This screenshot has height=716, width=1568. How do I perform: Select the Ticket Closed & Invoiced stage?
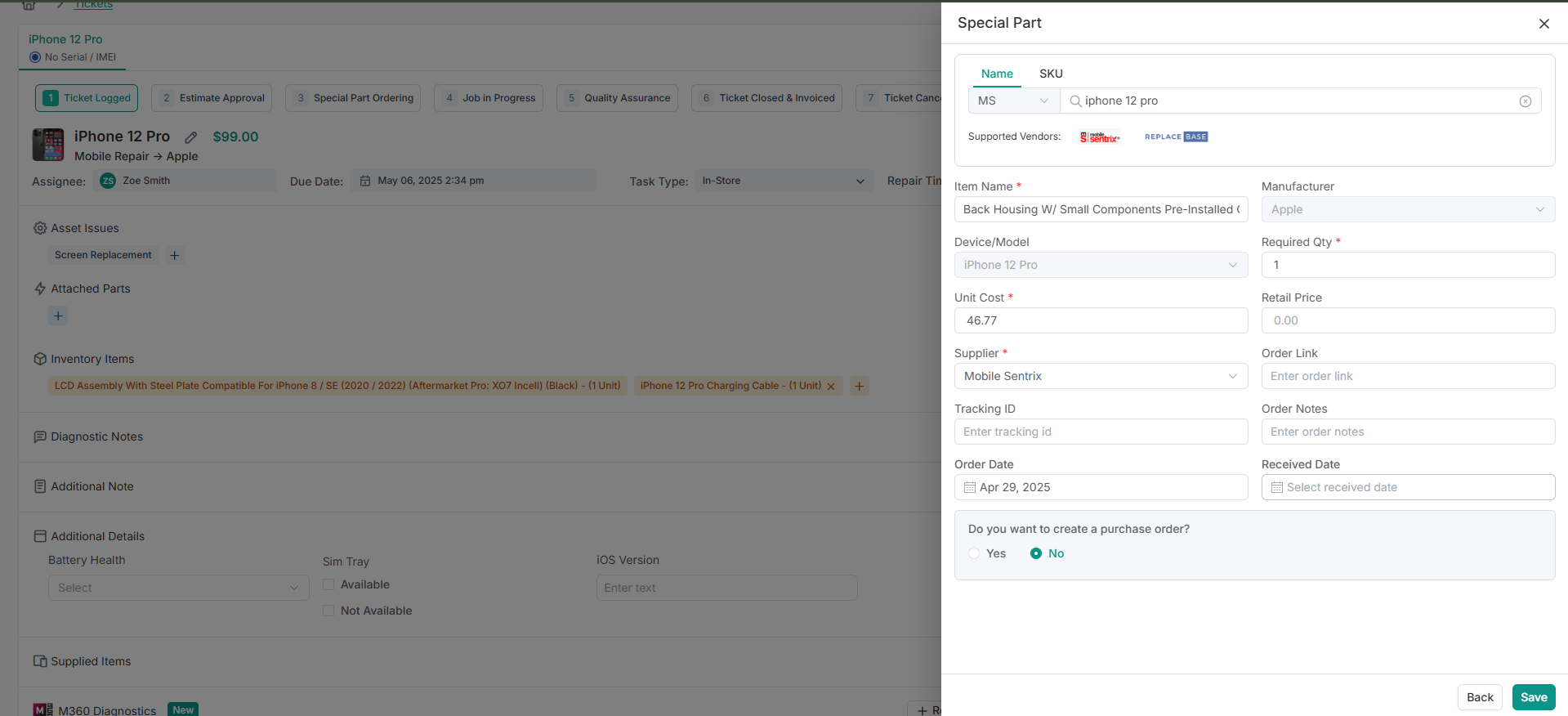(x=766, y=98)
